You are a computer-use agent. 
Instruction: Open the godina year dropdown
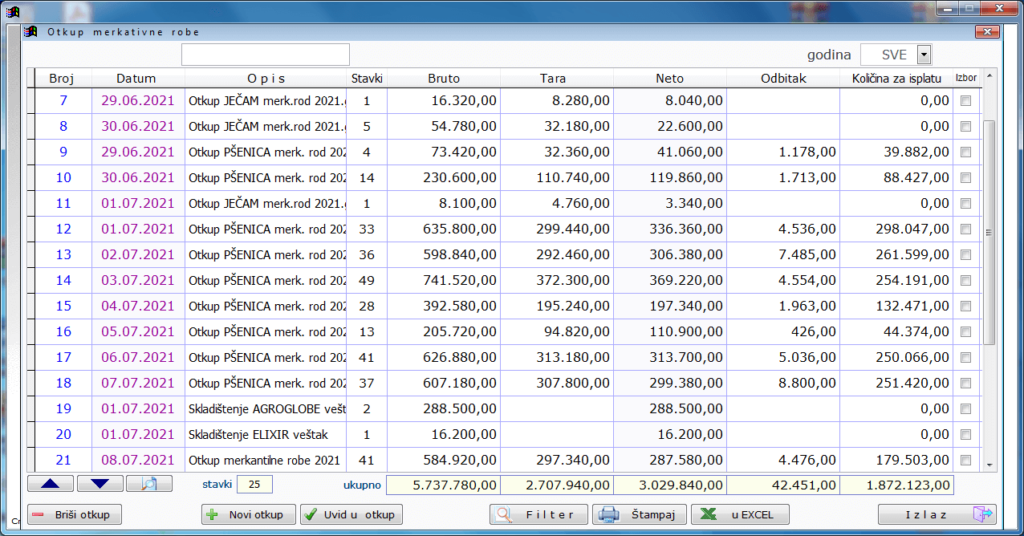923,55
